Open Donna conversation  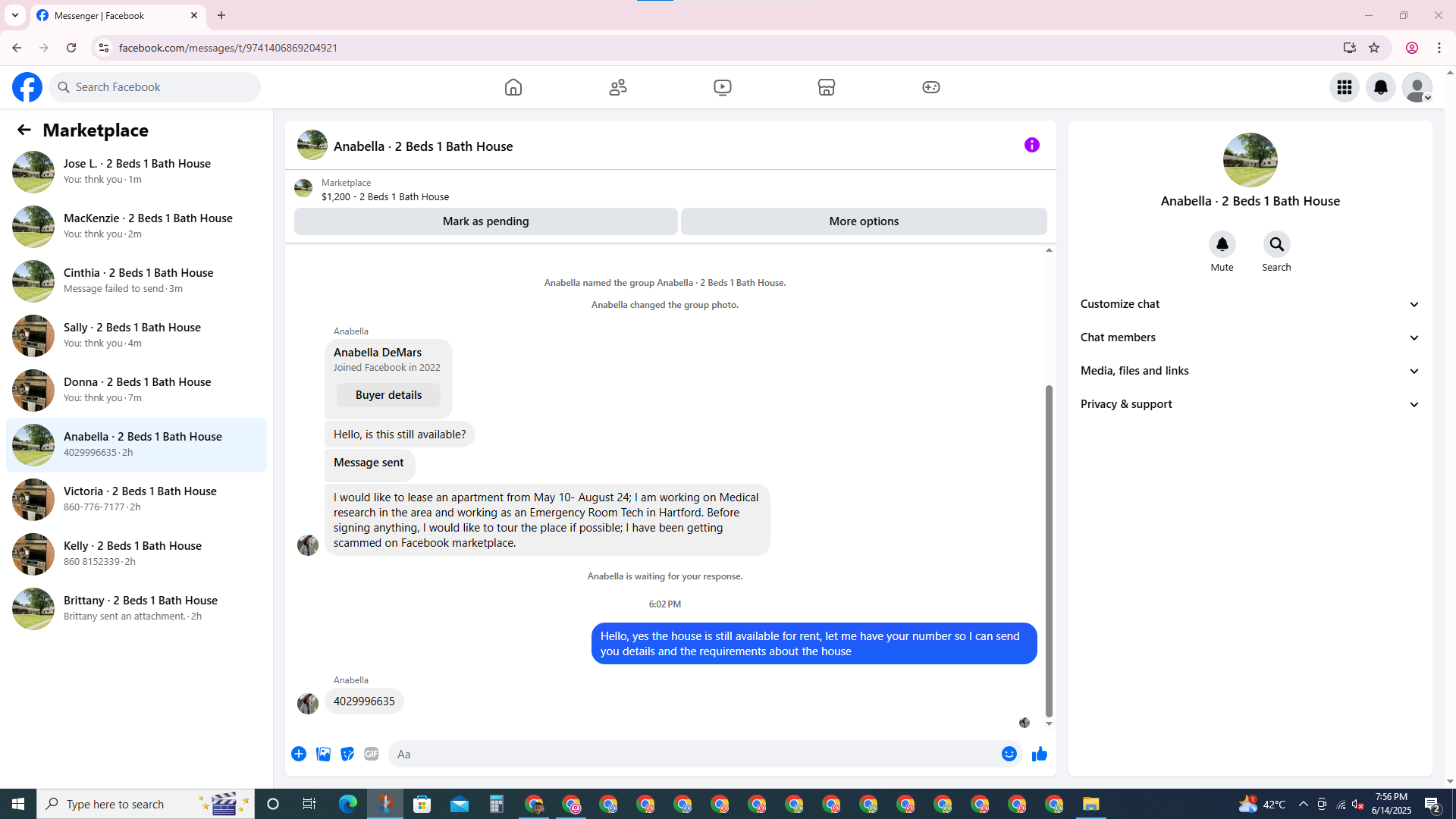pyautogui.click(x=136, y=390)
